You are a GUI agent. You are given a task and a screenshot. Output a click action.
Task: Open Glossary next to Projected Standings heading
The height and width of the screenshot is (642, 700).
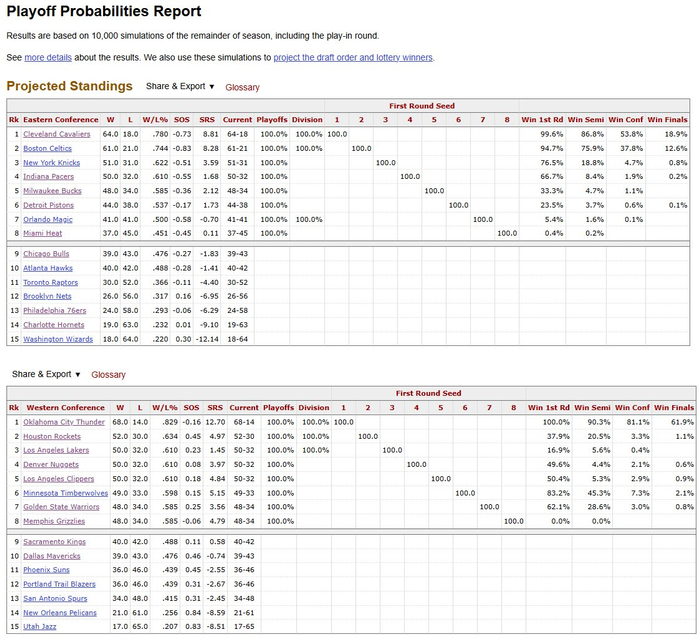coord(242,88)
